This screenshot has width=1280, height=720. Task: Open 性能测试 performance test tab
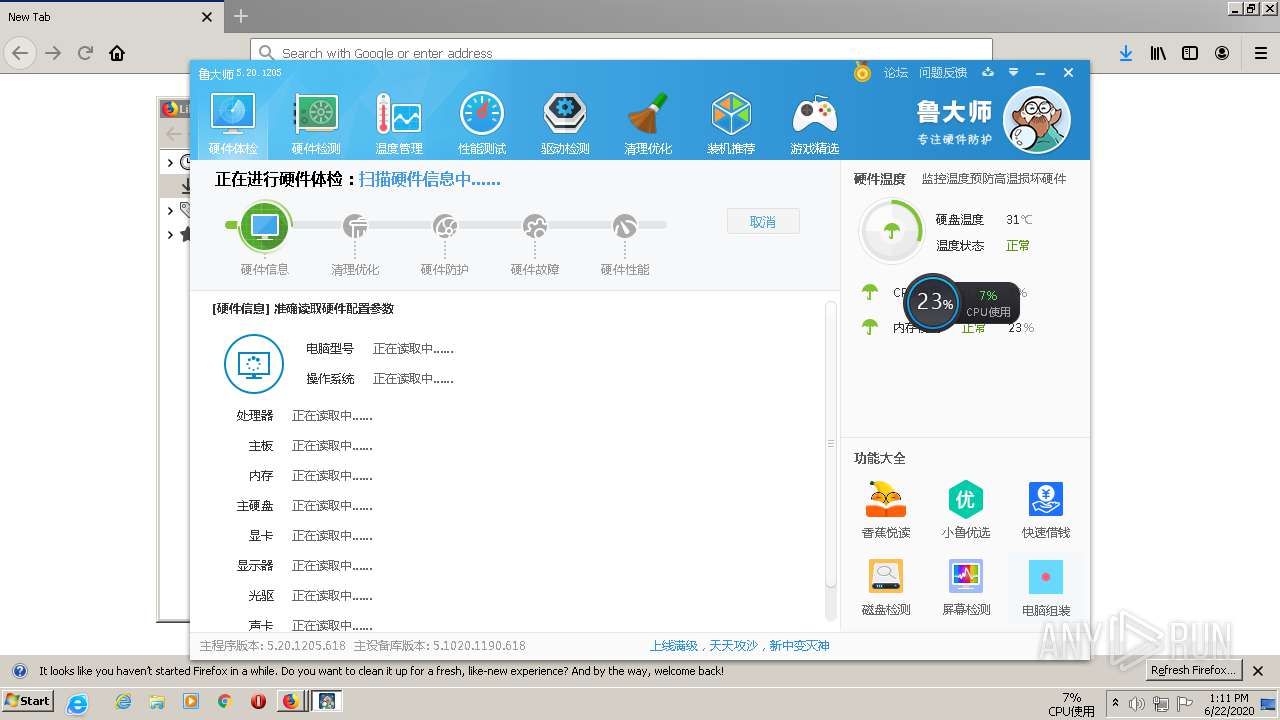coord(482,124)
